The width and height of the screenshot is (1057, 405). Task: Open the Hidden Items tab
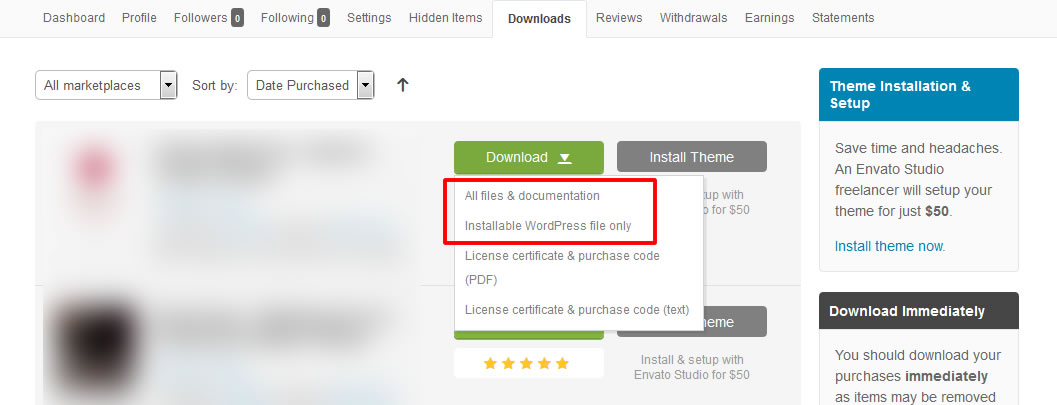tap(446, 18)
